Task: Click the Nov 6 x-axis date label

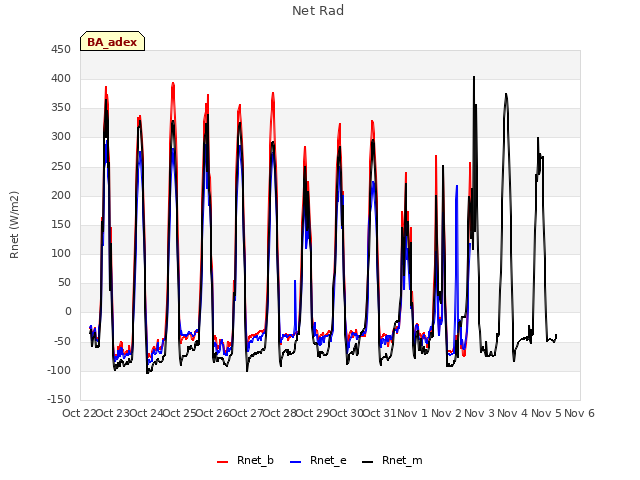Action: [579, 413]
